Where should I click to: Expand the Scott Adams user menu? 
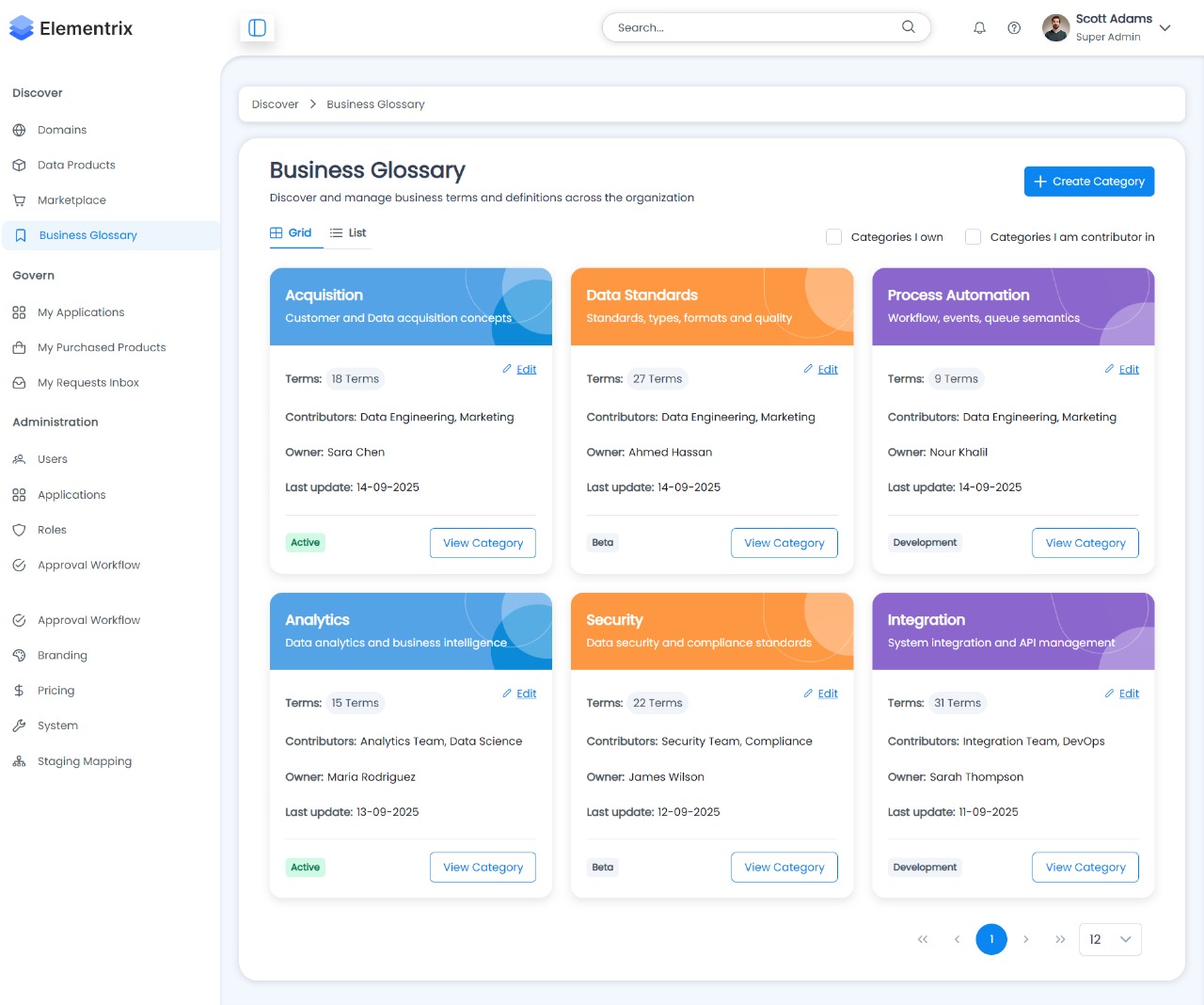click(x=1164, y=28)
